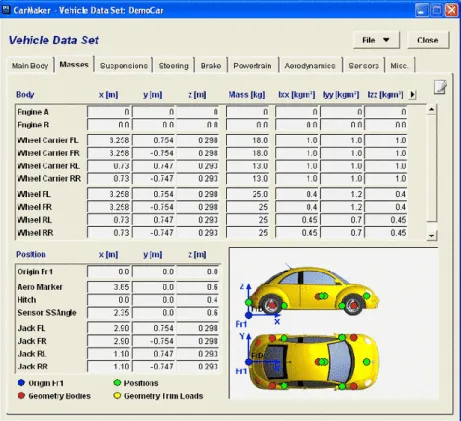Image resolution: width=461 pixels, height=421 pixels.
Task: Click the 'Sensor SSAngle' row label
Action: [x=47, y=313]
